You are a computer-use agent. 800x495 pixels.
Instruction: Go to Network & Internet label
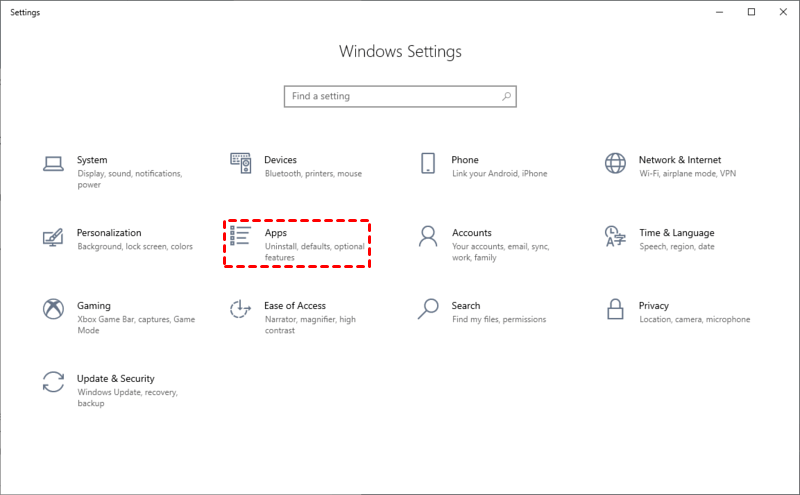click(x=680, y=160)
